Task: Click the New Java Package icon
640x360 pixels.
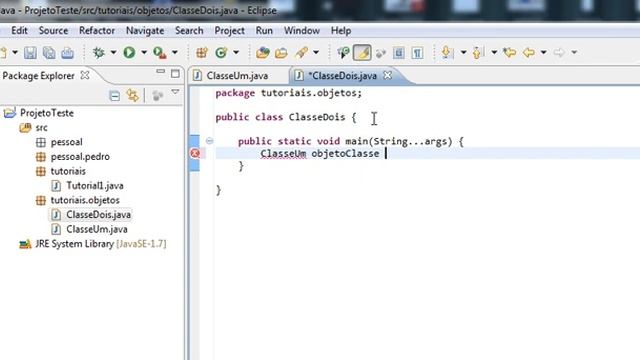Action: point(202,53)
